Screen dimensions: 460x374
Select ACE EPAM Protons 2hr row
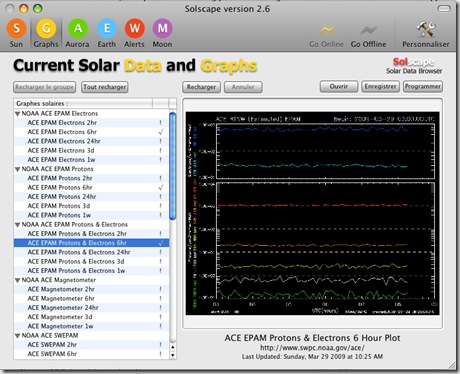click(x=91, y=178)
